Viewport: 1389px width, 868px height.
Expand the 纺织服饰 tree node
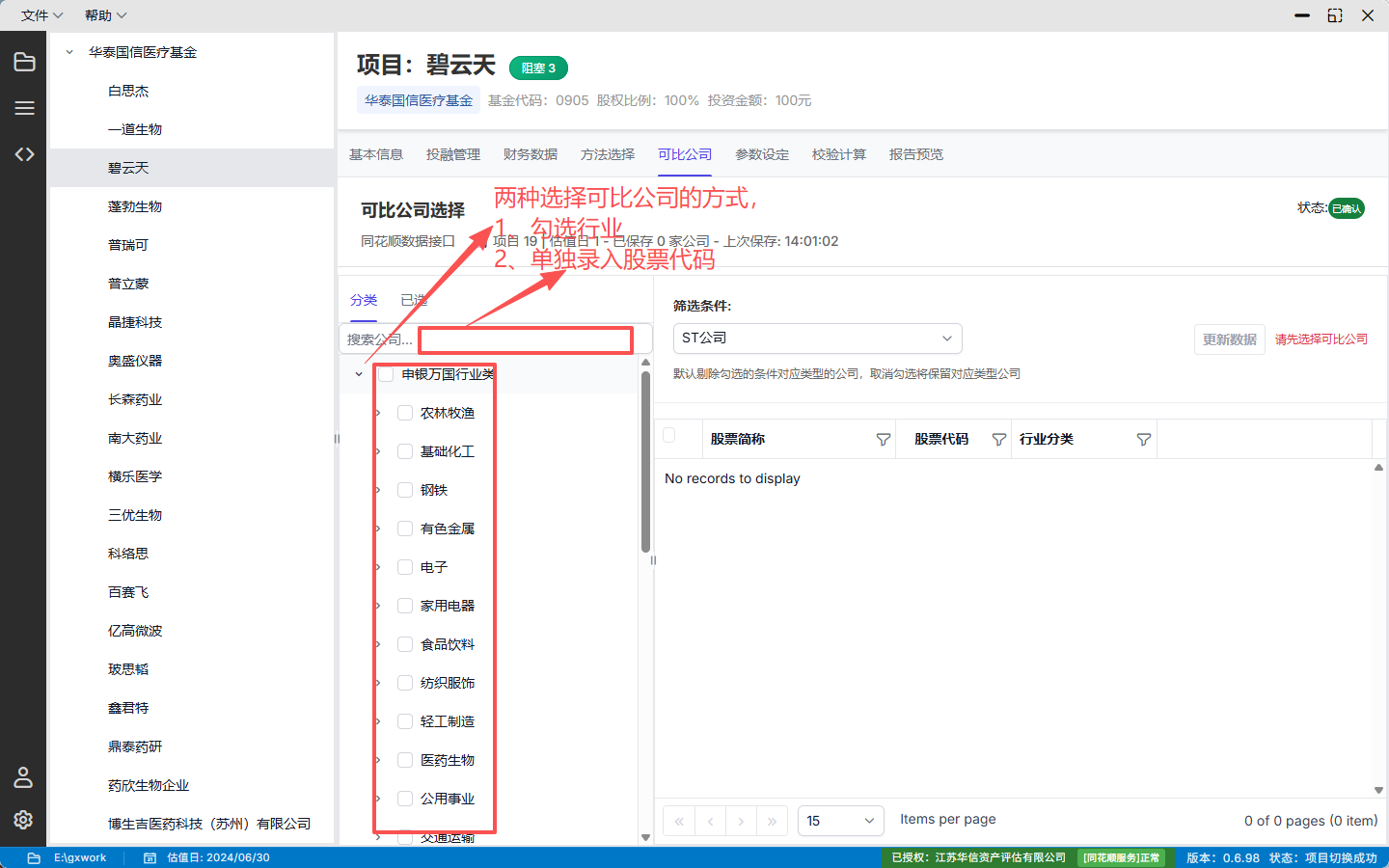click(378, 683)
